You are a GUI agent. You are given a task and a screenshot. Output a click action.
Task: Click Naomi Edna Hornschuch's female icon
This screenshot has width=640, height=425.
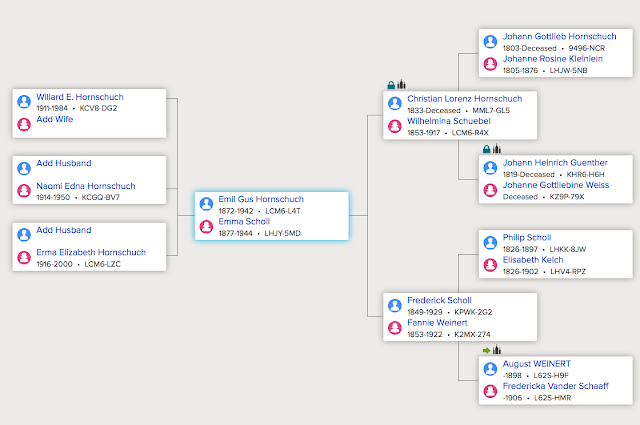[x=24, y=191]
